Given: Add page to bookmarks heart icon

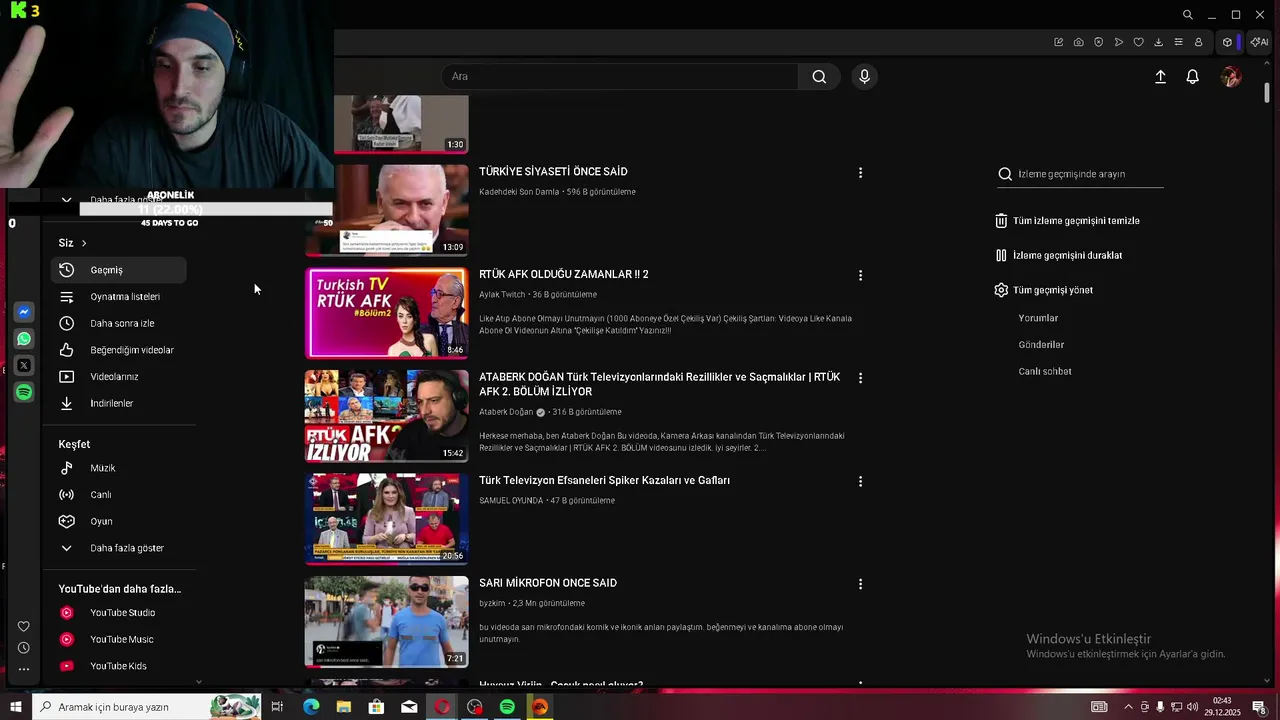Looking at the screenshot, I should 1138,42.
